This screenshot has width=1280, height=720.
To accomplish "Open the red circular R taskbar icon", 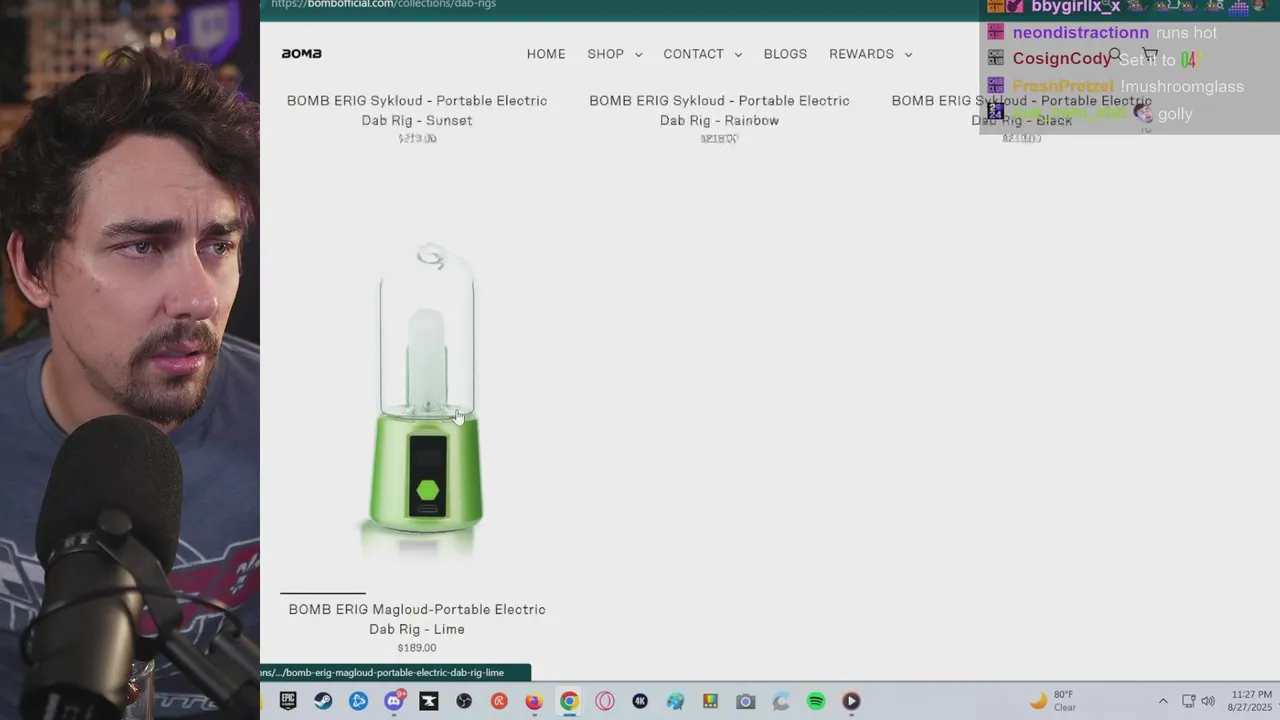I will [499, 701].
